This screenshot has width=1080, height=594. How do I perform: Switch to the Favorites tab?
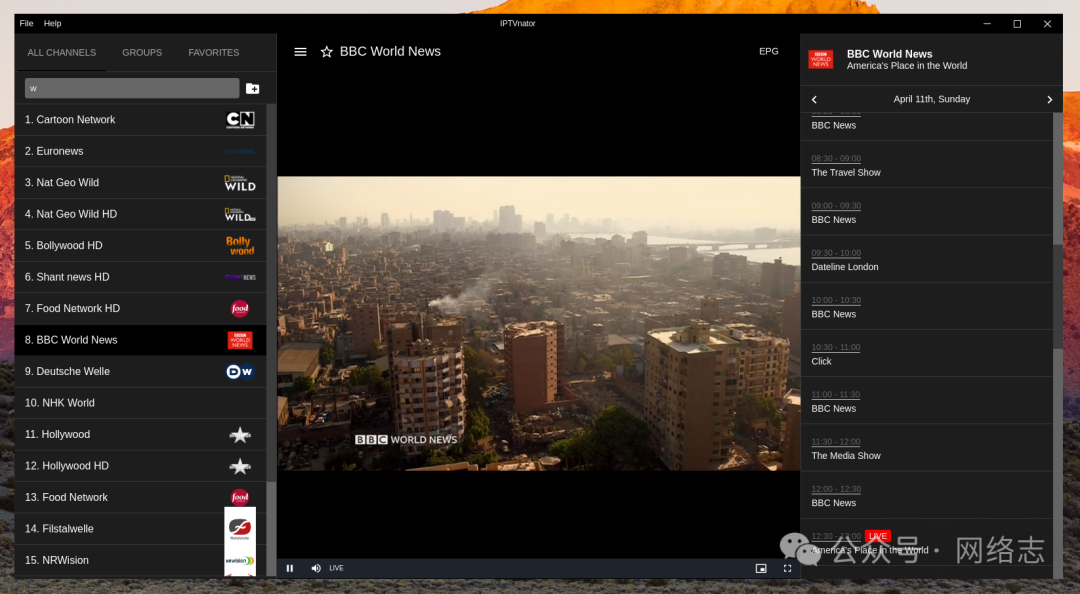point(214,52)
